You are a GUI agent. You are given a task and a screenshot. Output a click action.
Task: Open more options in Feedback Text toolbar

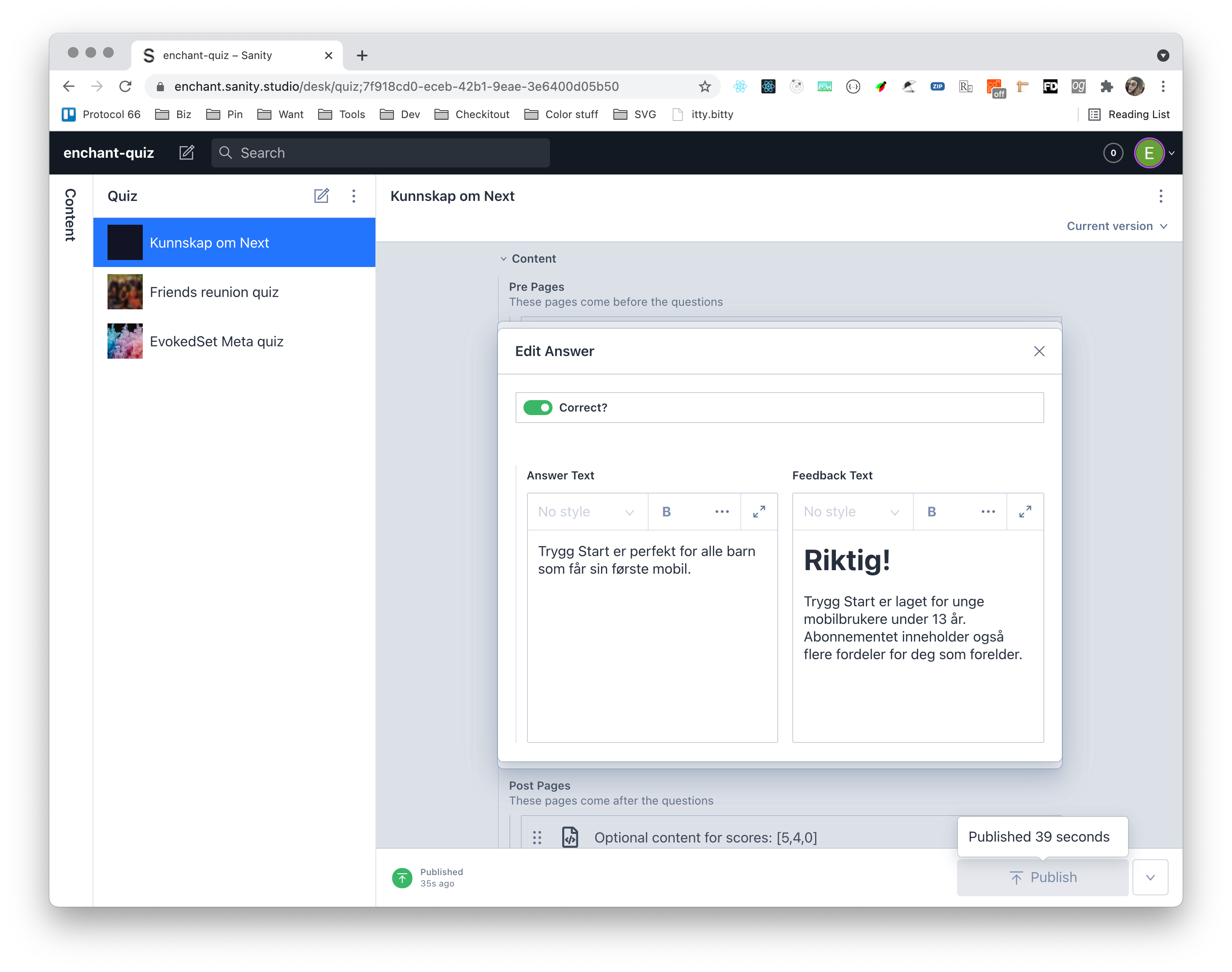tap(988, 512)
